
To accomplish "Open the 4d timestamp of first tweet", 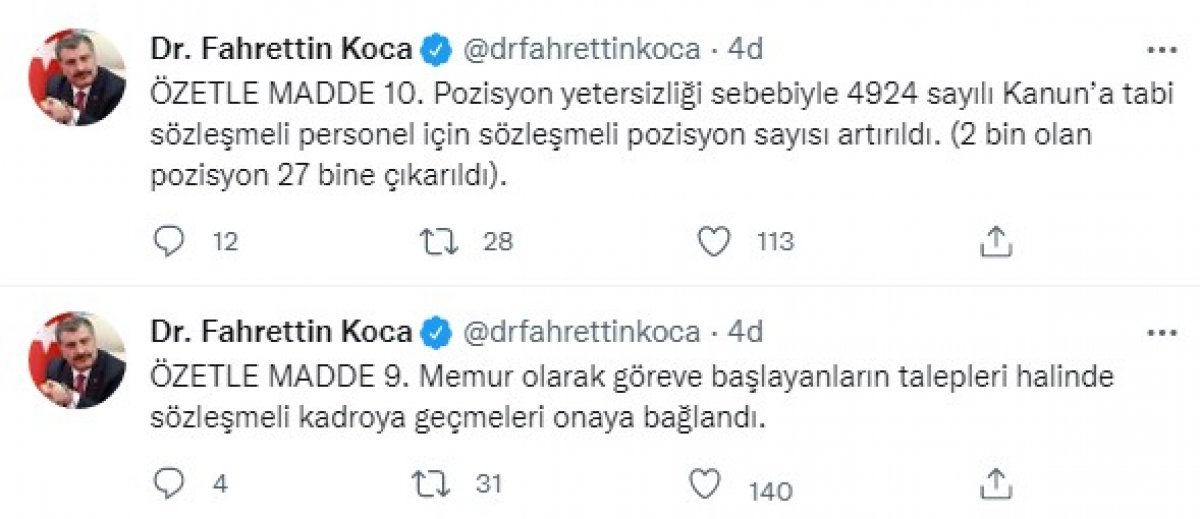I will click(745, 48).
